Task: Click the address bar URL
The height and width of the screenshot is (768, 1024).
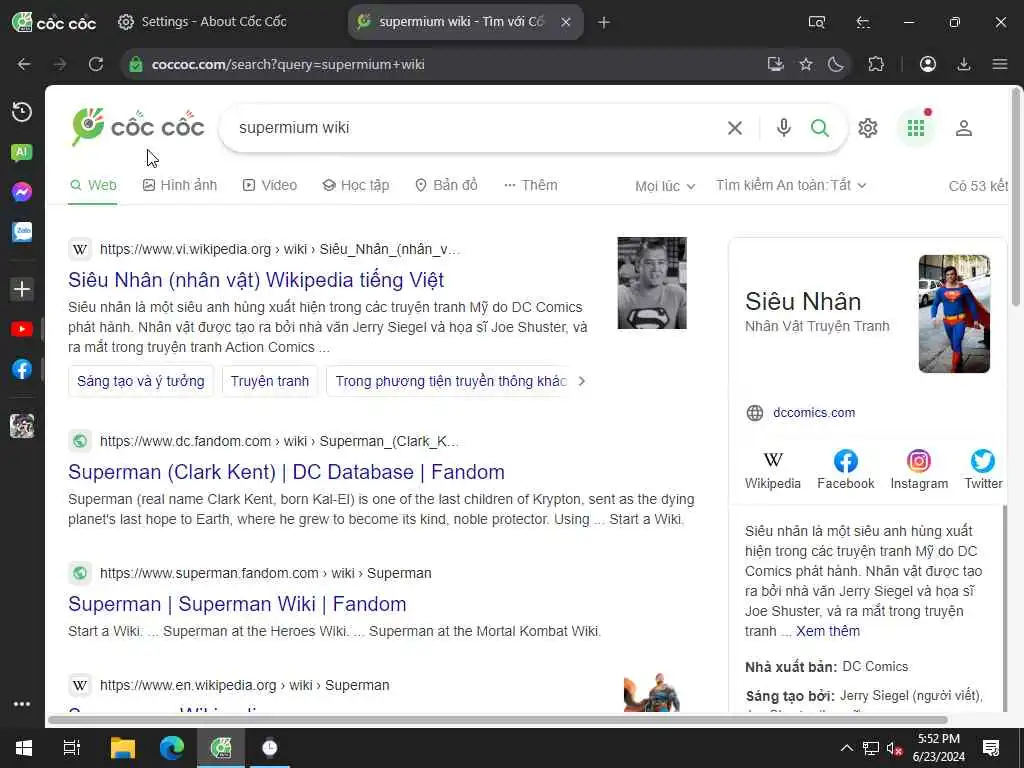Action: 288,64
